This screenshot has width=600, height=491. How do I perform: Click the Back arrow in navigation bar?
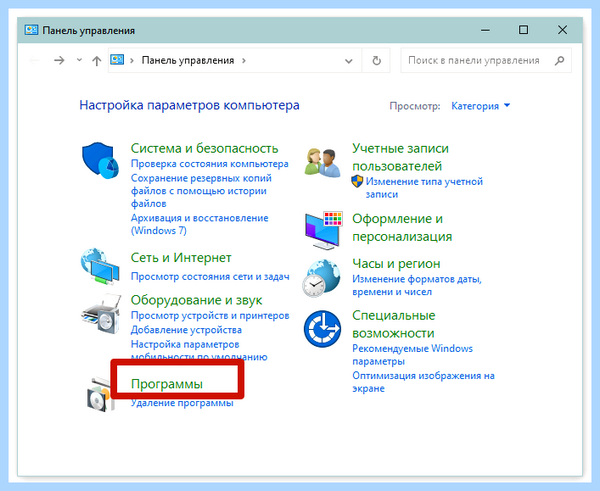pyautogui.click(x=34, y=60)
